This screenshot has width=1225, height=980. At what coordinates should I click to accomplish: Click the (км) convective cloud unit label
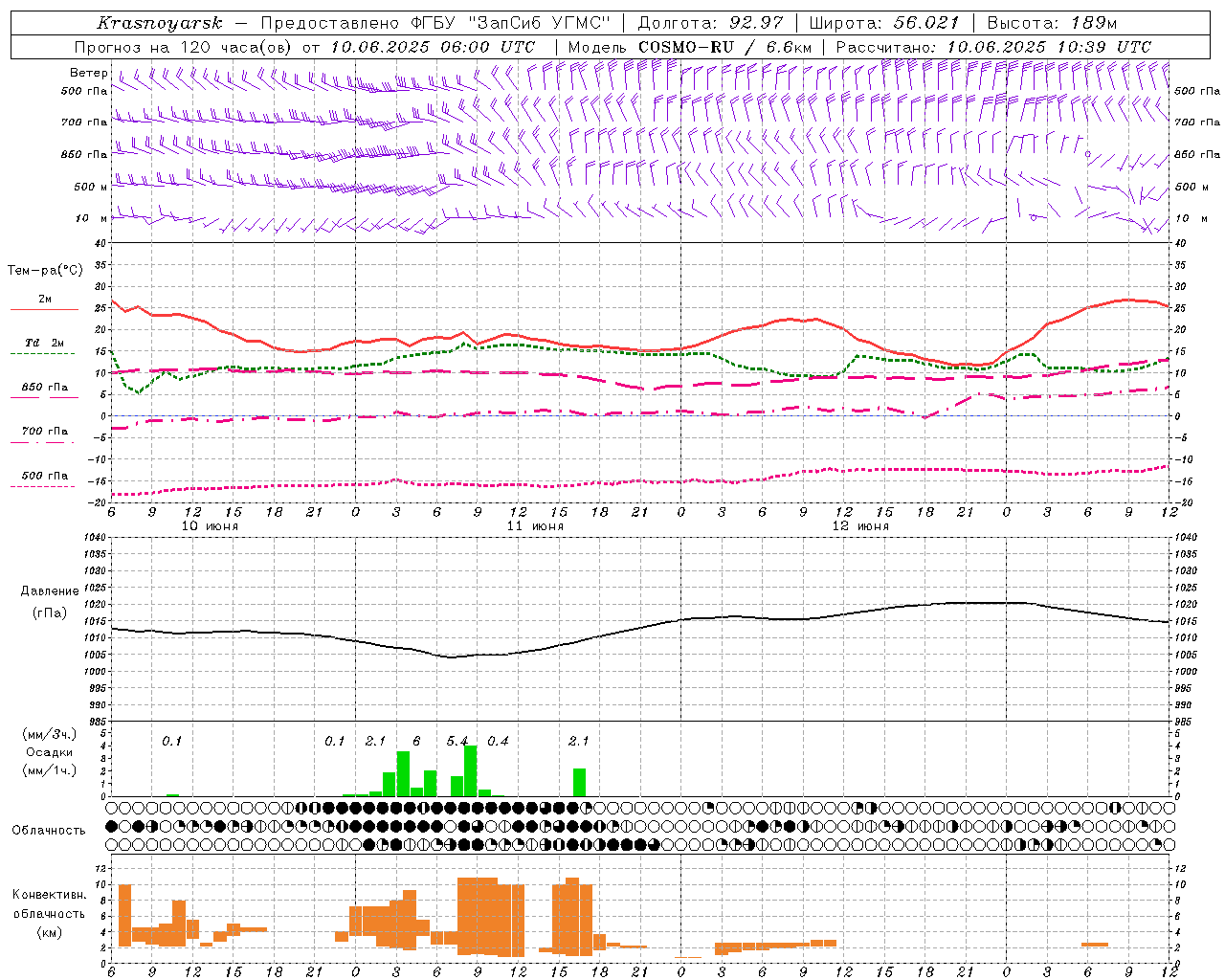pyautogui.click(x=50, y=932)
